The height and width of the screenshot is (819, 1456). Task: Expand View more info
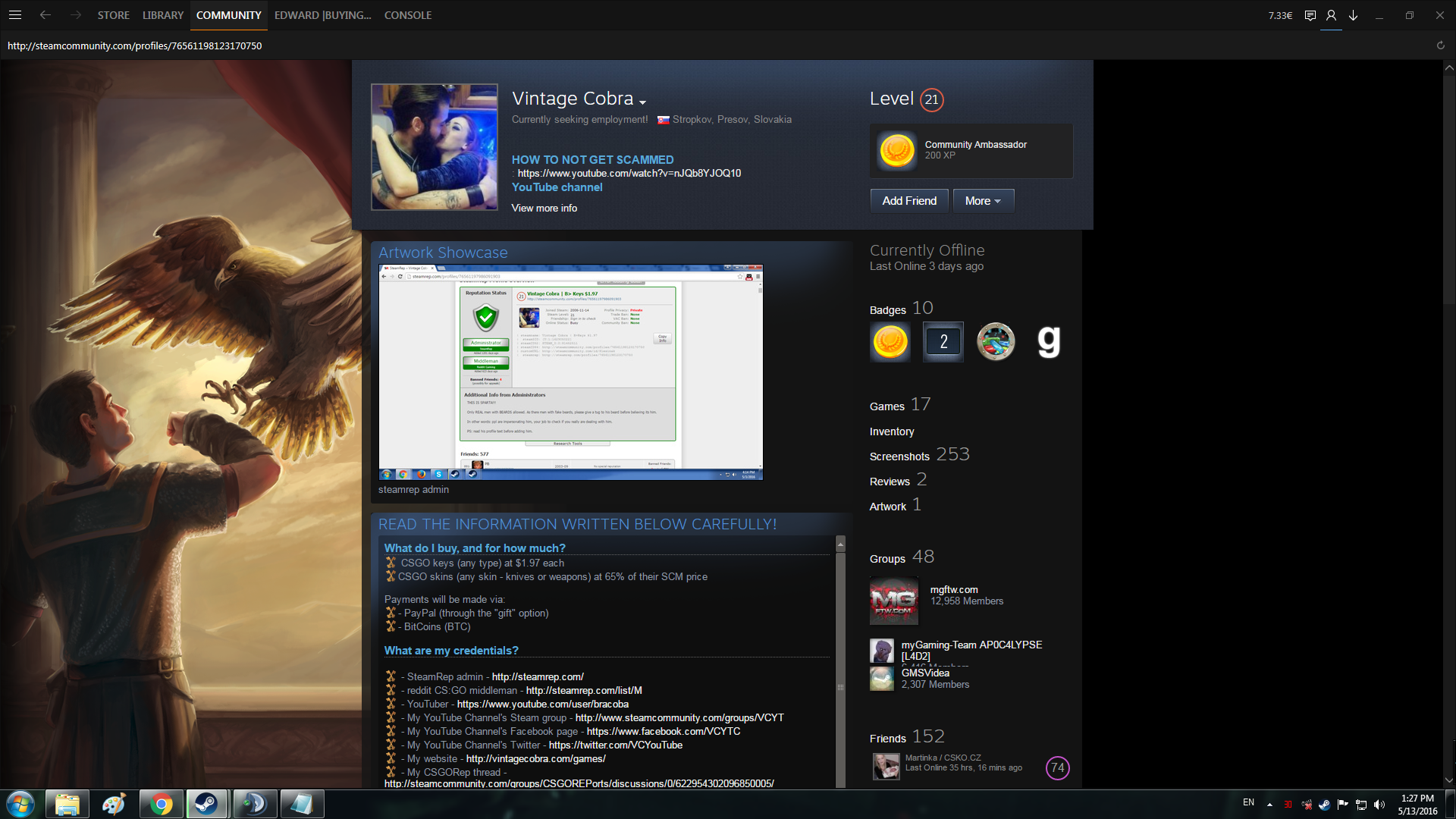pos(544,208)
